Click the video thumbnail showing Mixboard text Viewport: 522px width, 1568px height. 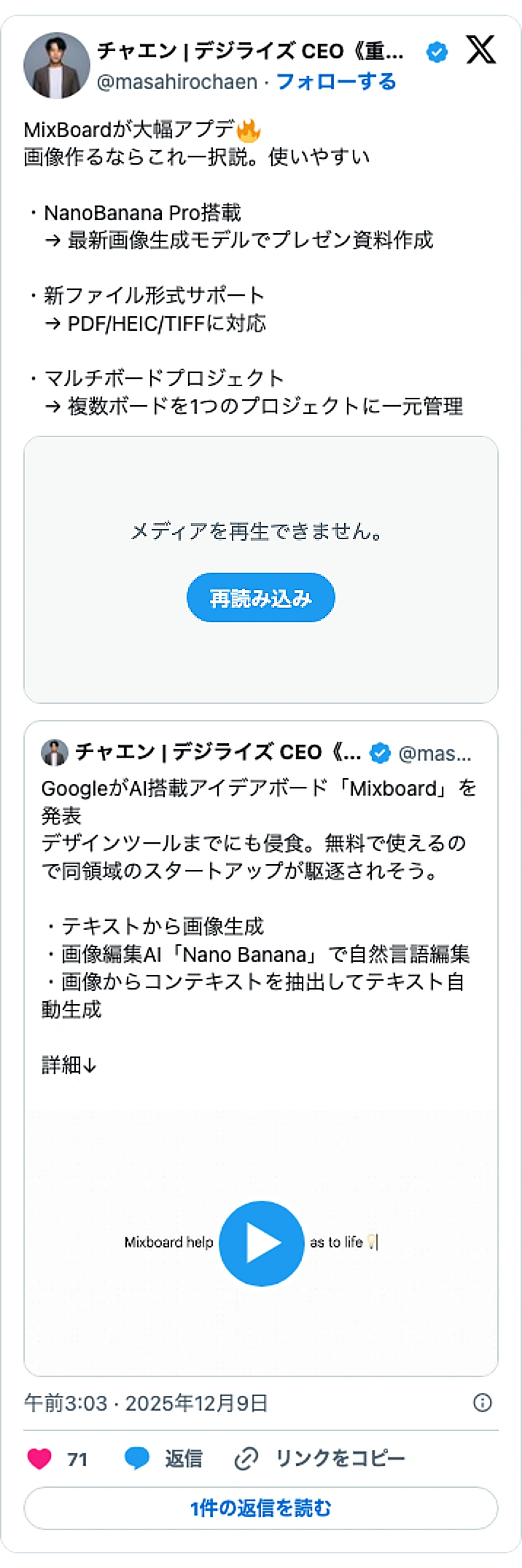coord(168,1243)
